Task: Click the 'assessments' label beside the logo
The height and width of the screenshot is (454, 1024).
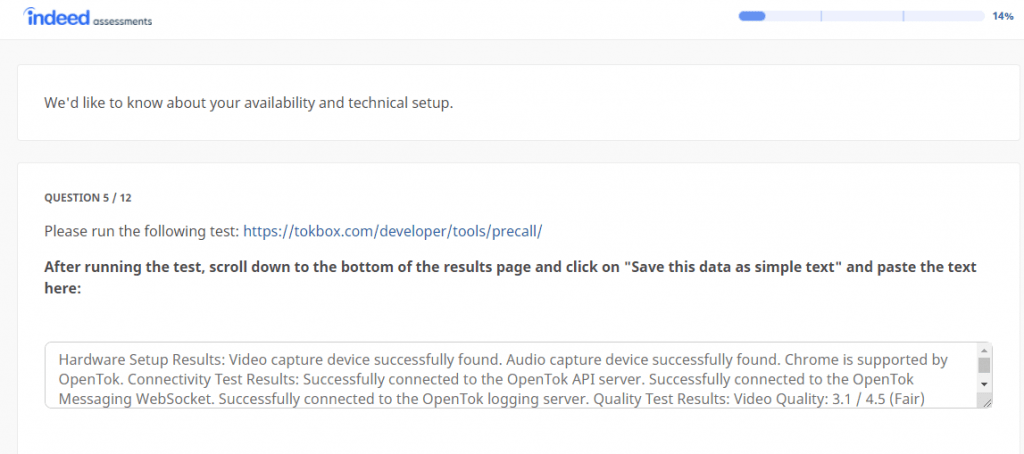Action: coord(125,21)
